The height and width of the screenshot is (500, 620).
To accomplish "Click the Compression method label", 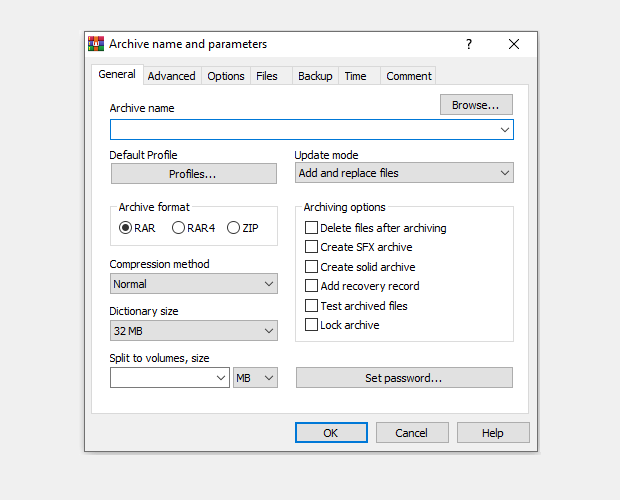I will (x=159, y=264).
